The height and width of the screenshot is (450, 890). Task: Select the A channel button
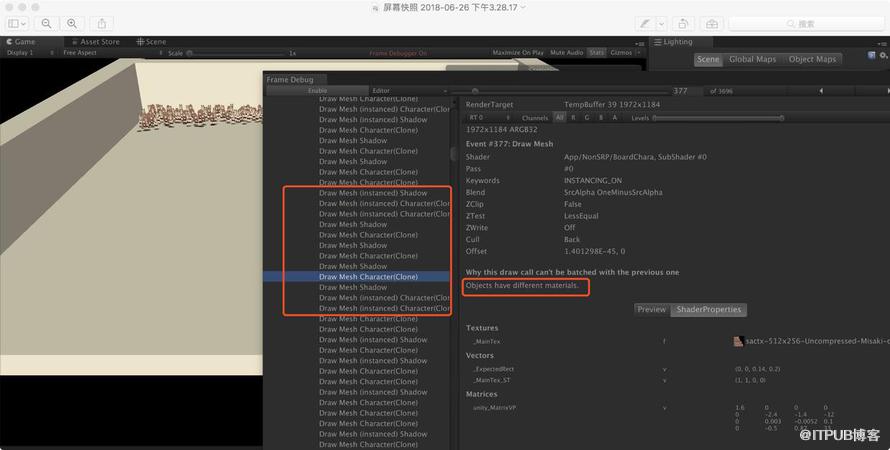tap(615, 118)
